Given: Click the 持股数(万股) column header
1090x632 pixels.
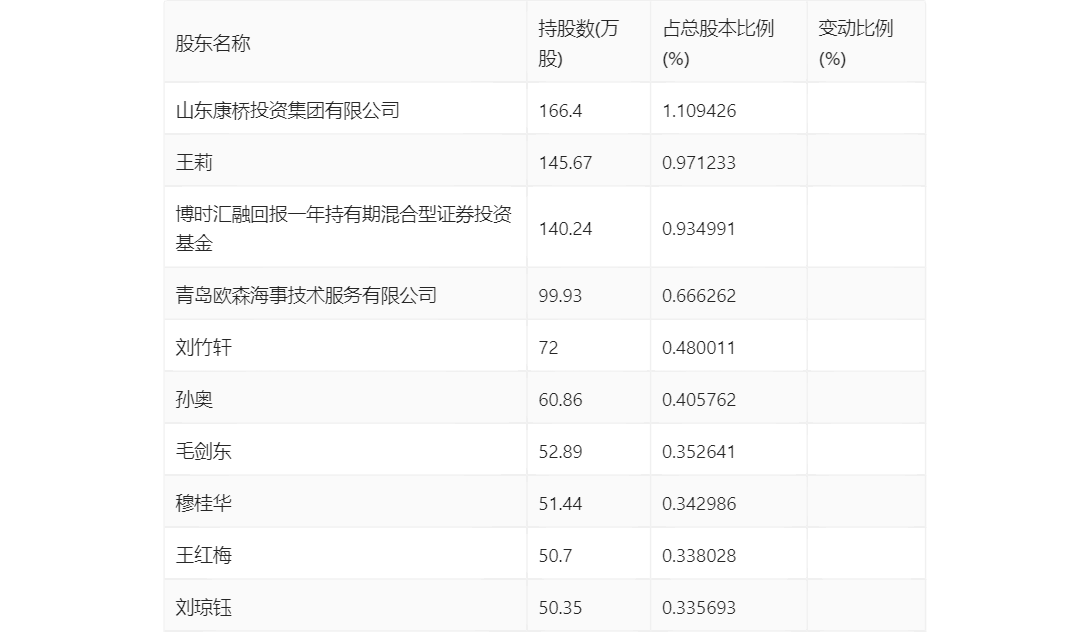Looking at the screenshot, I should 578,43.
